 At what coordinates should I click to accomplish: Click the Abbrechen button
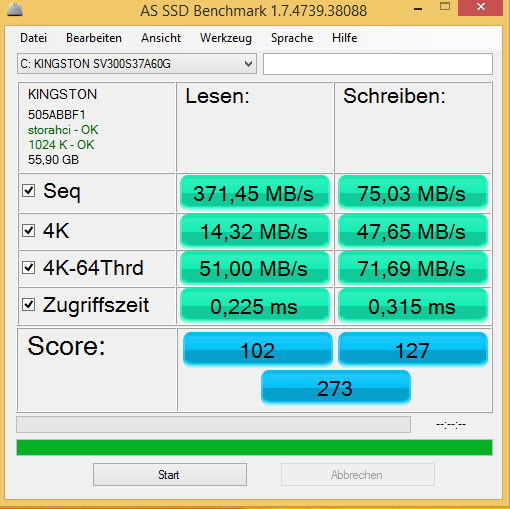pos(358,474)
